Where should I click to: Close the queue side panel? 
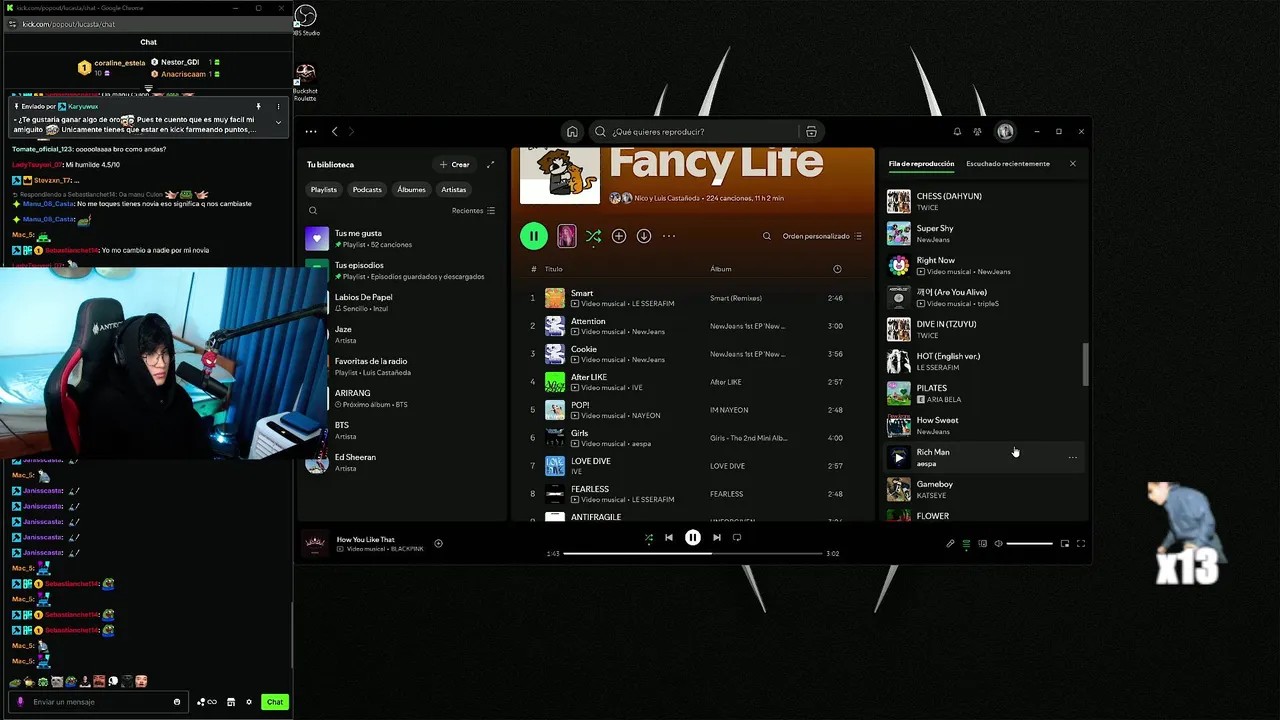(1073, 163)
